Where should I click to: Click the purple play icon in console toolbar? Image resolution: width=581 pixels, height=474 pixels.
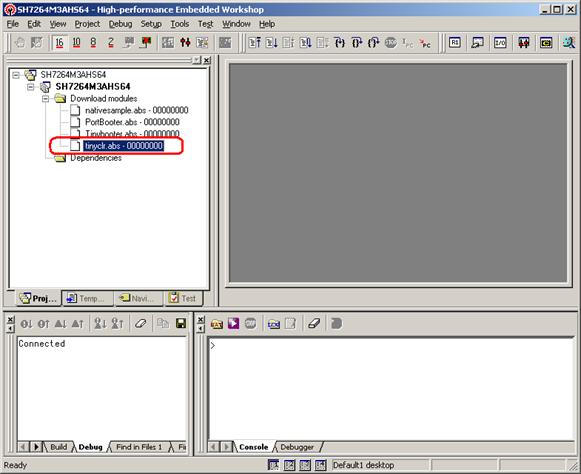pos(233,324)
